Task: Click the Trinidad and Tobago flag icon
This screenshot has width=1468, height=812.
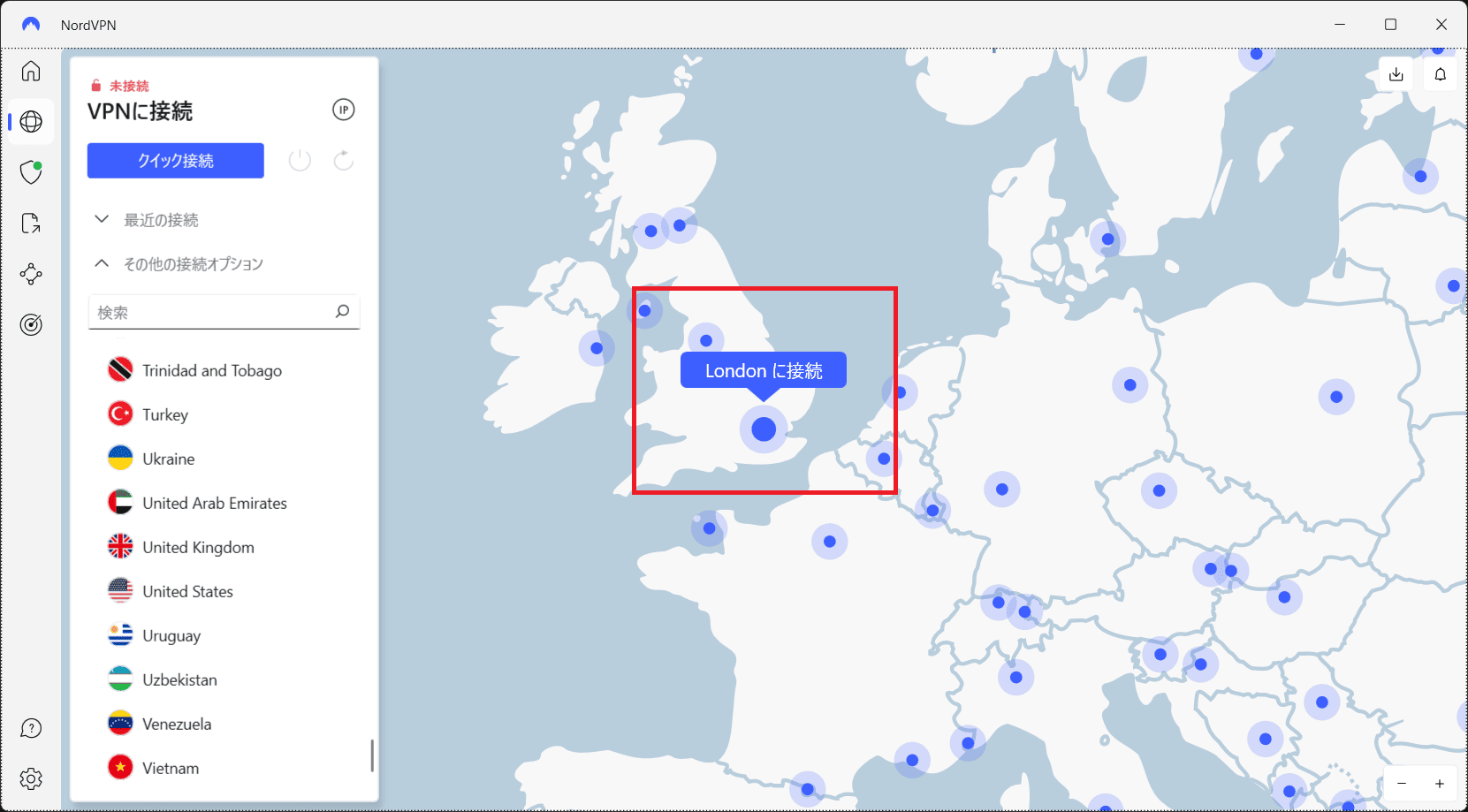Action: click(120, 370)
